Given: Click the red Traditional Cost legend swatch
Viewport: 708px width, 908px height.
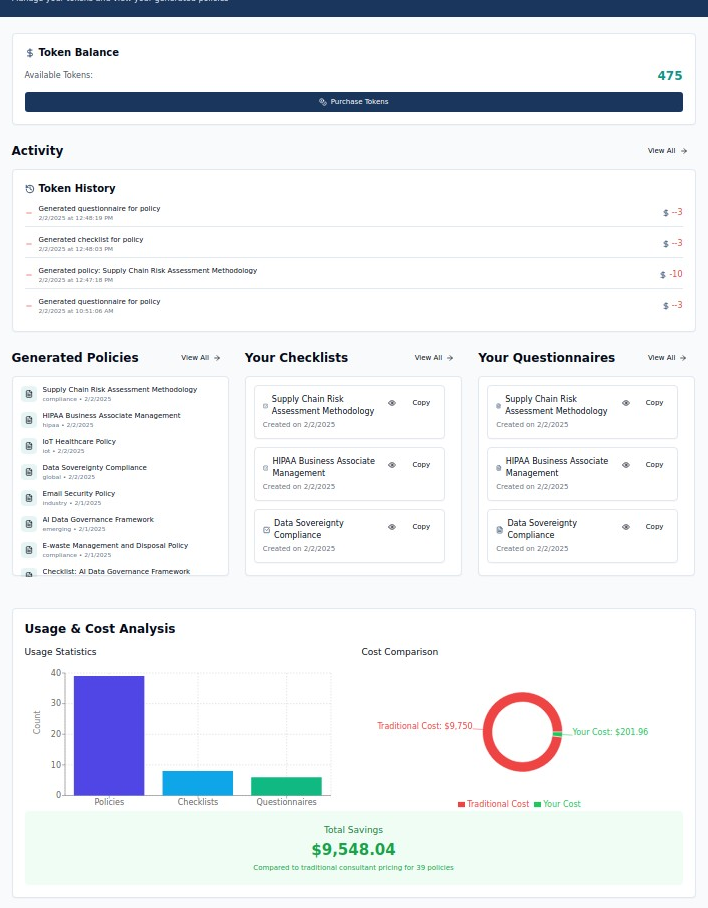Looking at the screenshot, I should pyautogui.click(x=461, y=804).
